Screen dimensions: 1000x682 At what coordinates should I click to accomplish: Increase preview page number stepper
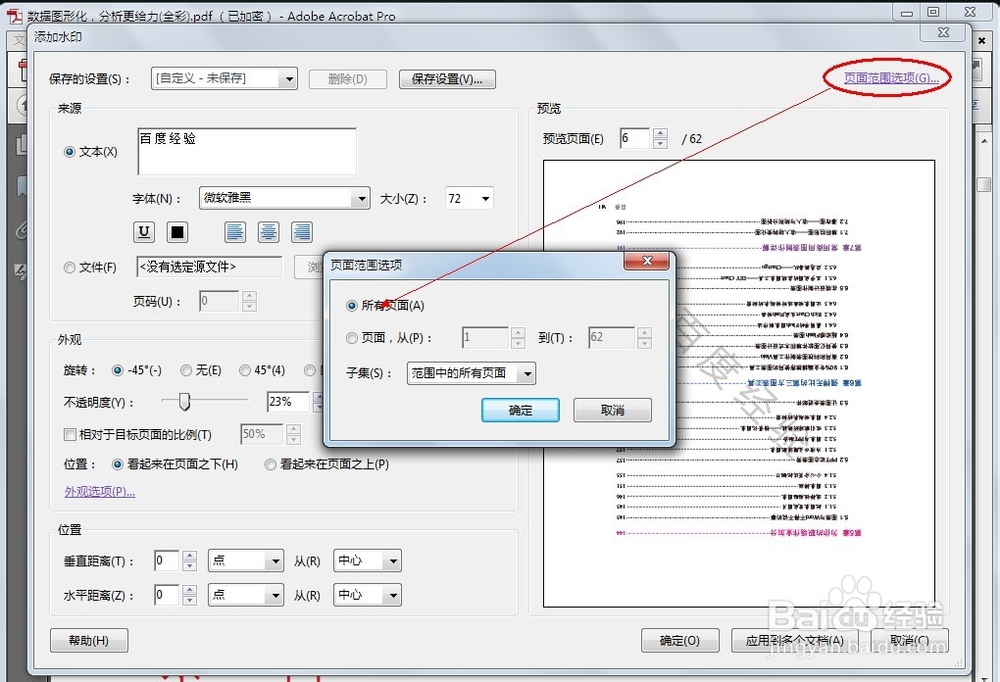point(661,133)
